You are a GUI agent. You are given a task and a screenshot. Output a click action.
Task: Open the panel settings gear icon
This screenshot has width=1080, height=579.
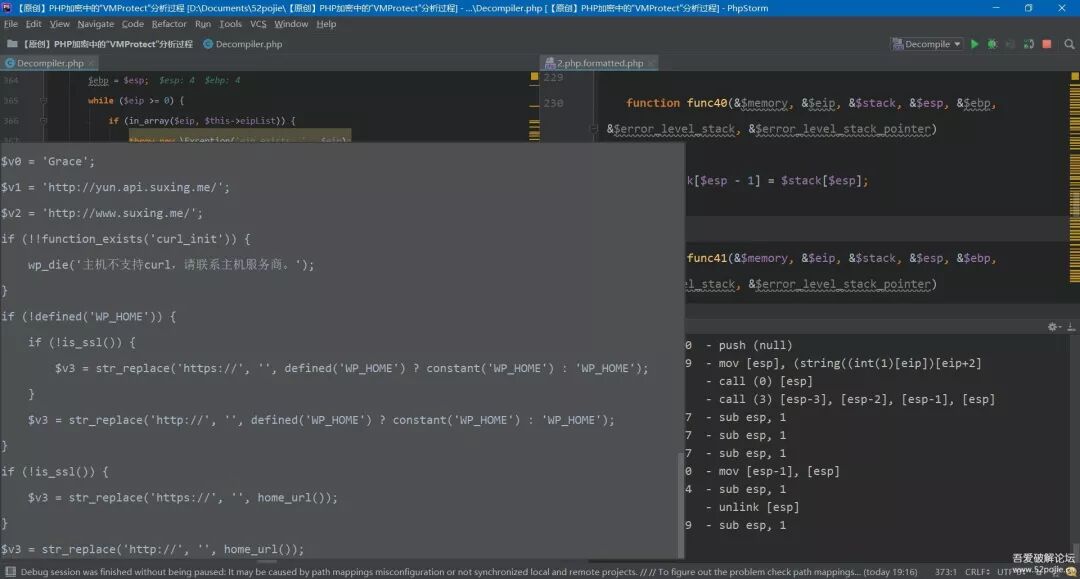tap(1052, 327)
